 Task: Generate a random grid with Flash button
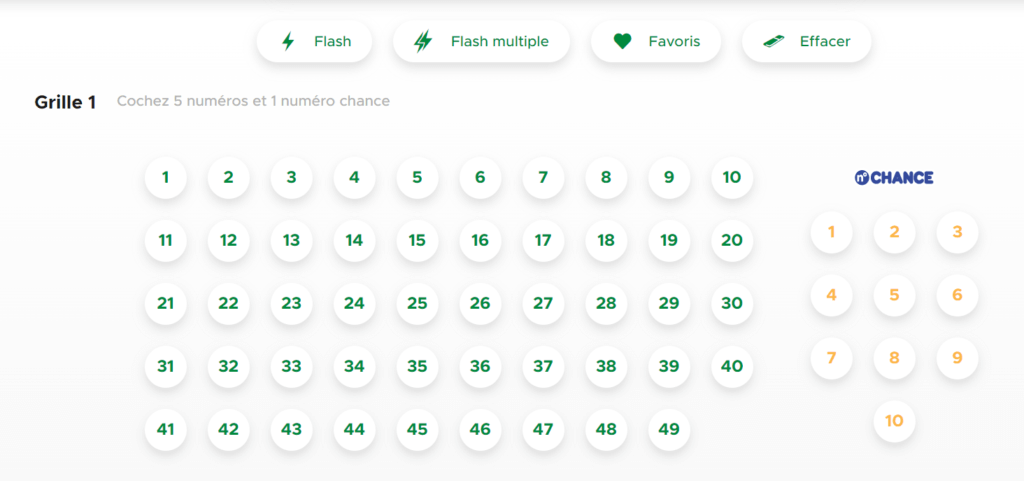pos(315,42)
